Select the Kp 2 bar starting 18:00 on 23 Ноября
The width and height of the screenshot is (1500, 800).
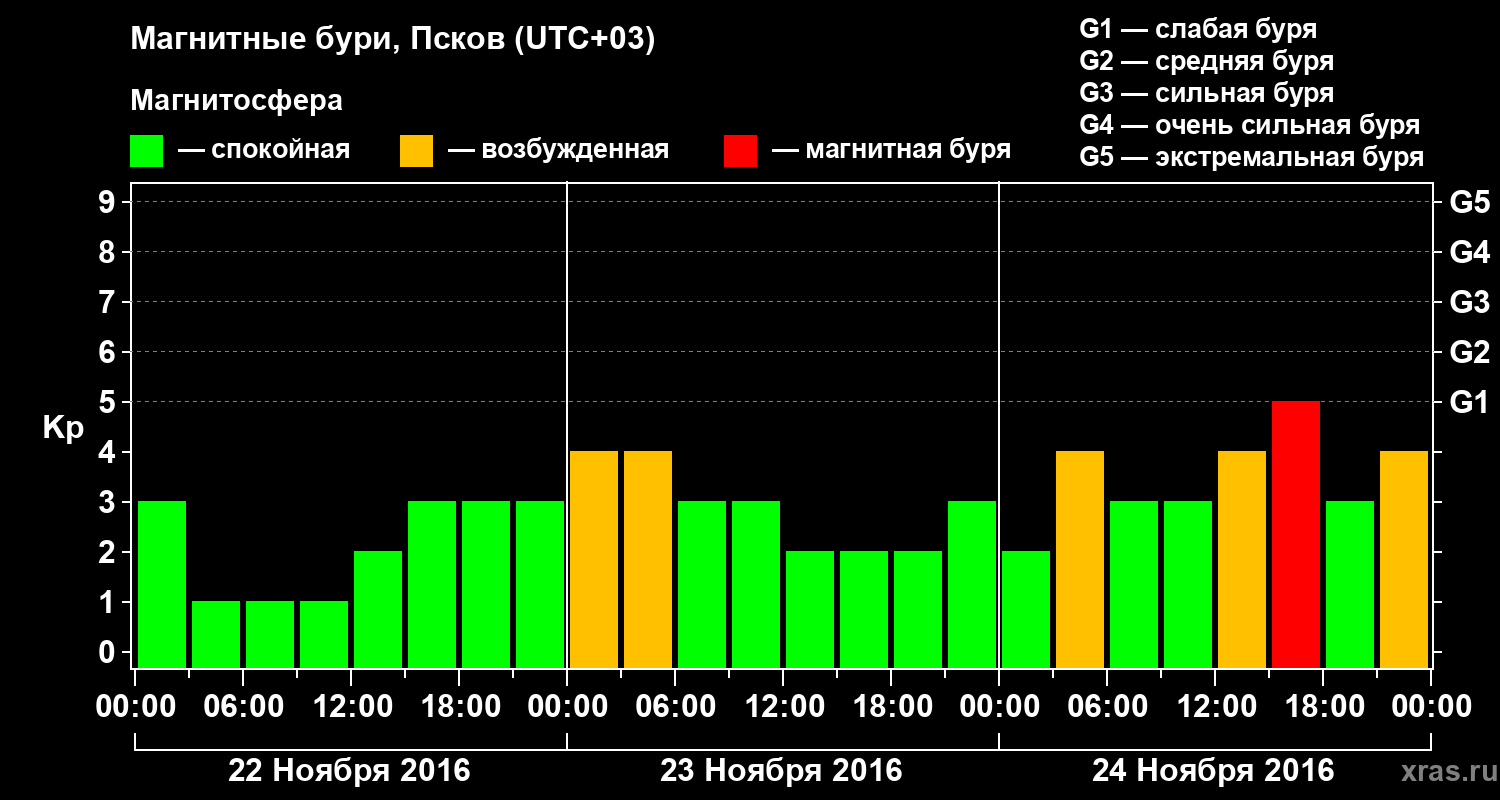(918, 609)
